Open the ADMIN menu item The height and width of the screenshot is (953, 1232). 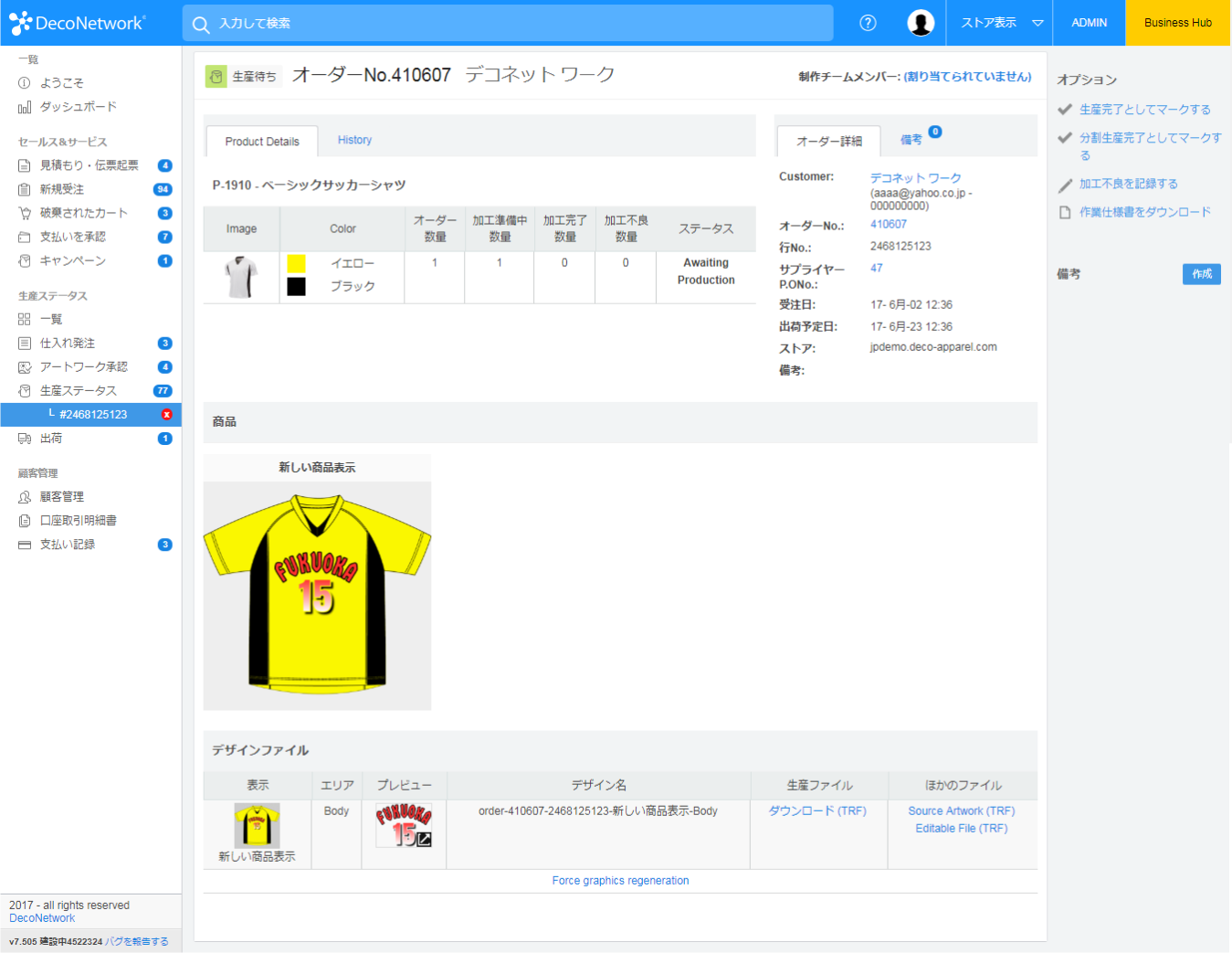tap(1089, 23)
